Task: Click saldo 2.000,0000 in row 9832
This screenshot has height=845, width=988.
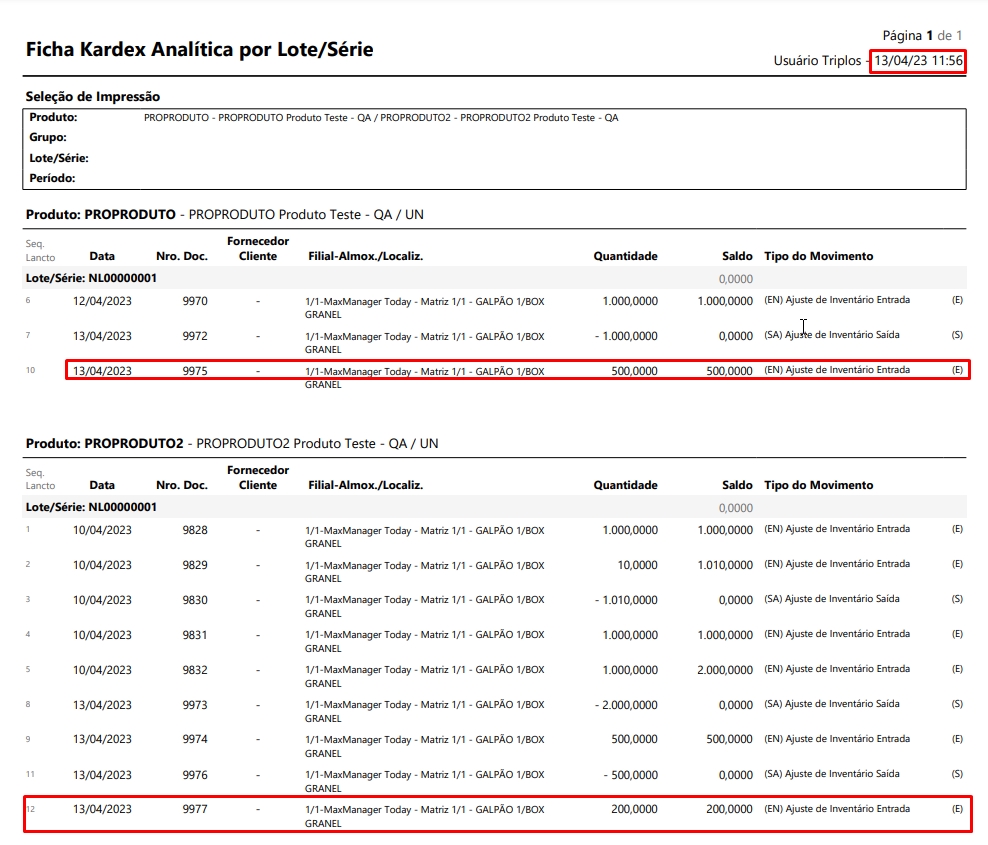Action: point(725,670)
